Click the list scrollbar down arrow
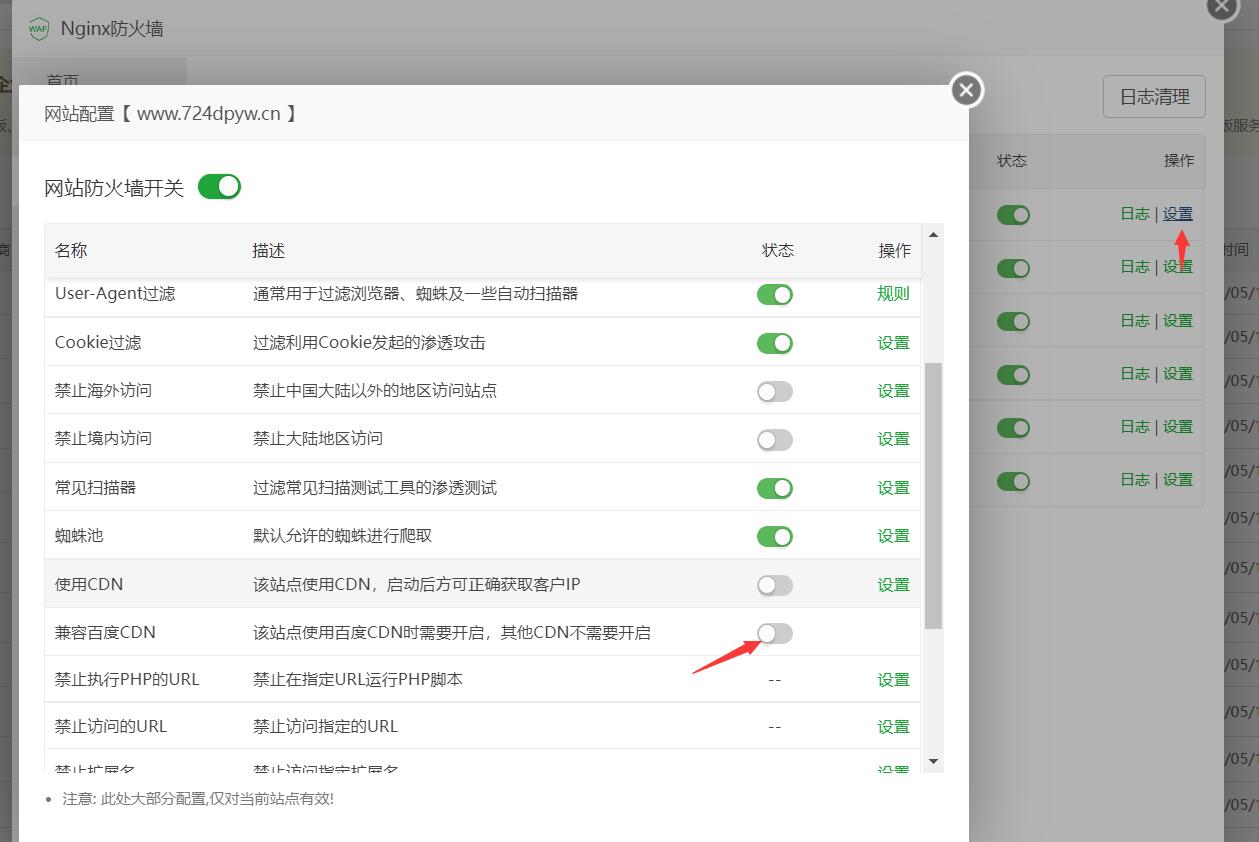This screenshot has width=1259, height=842. click(934, 762)
